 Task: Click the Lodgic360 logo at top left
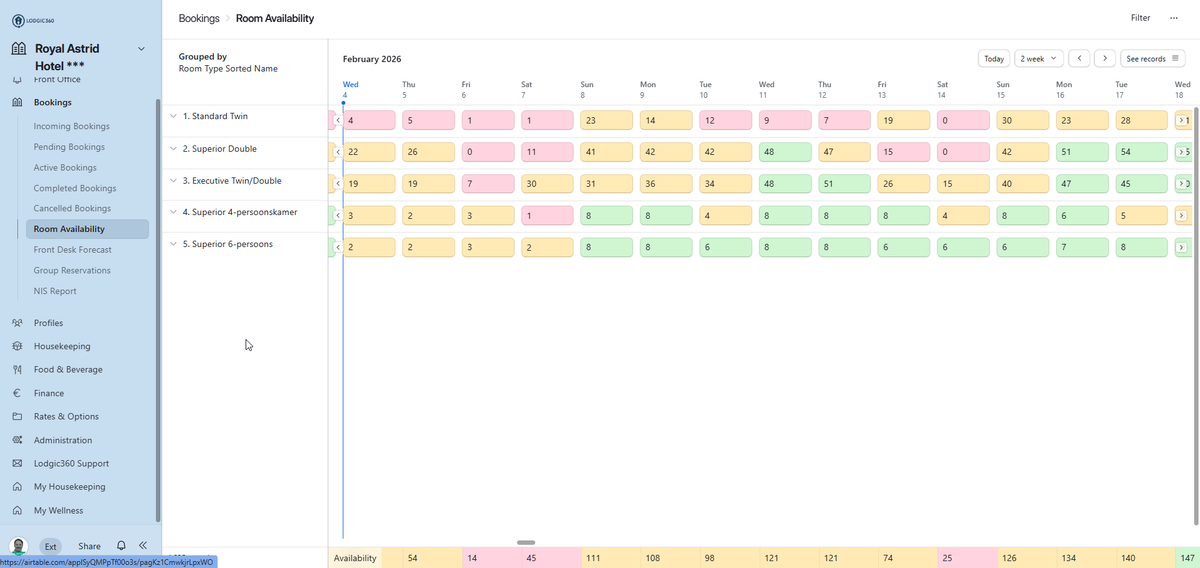(x=33, y=21)
